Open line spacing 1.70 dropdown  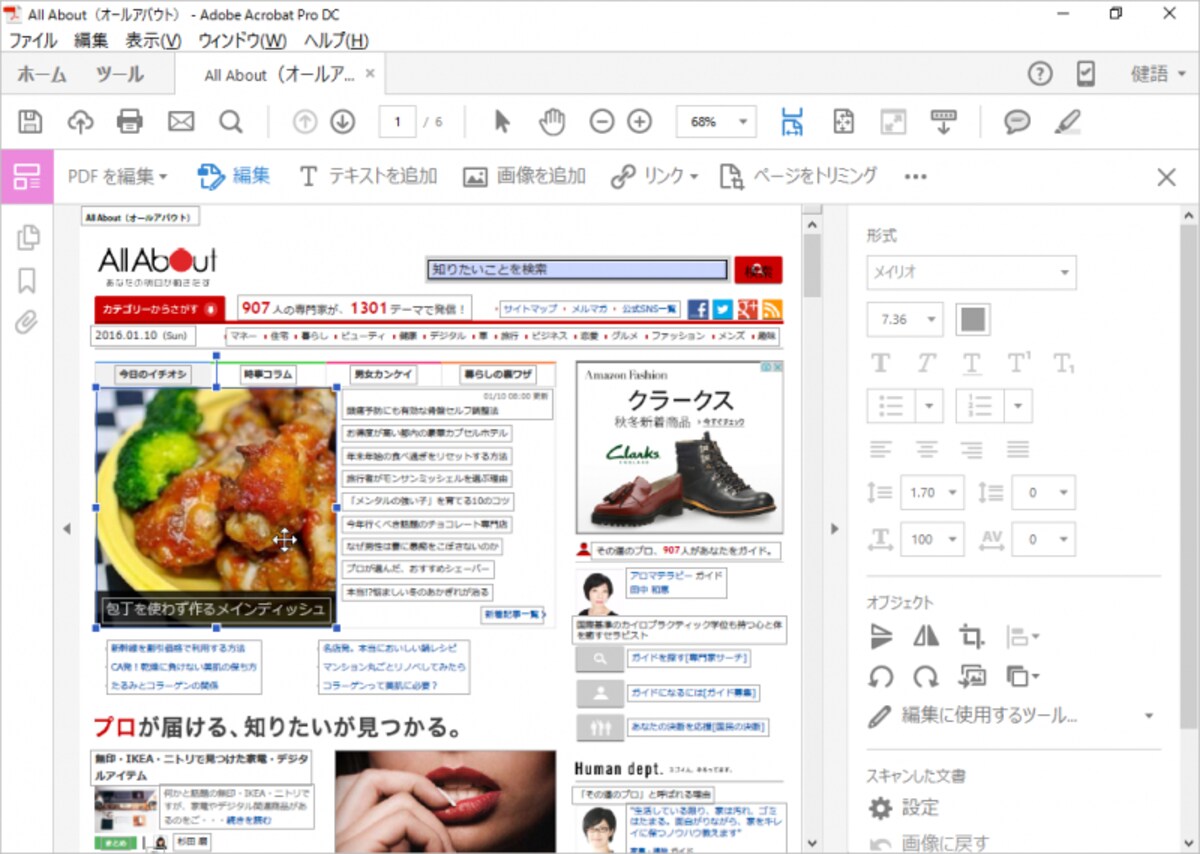(x=932, y=493)
